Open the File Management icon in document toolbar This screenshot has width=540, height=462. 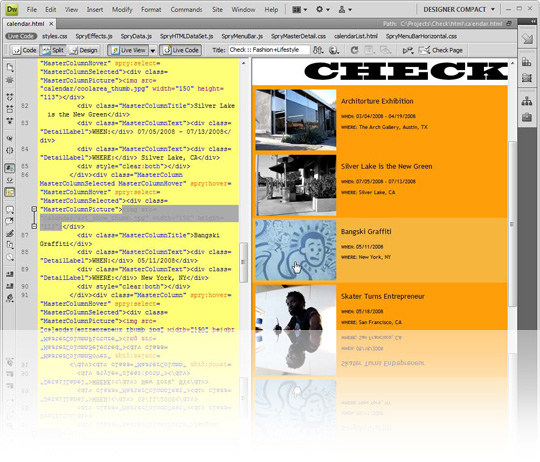tap(318, 50)
